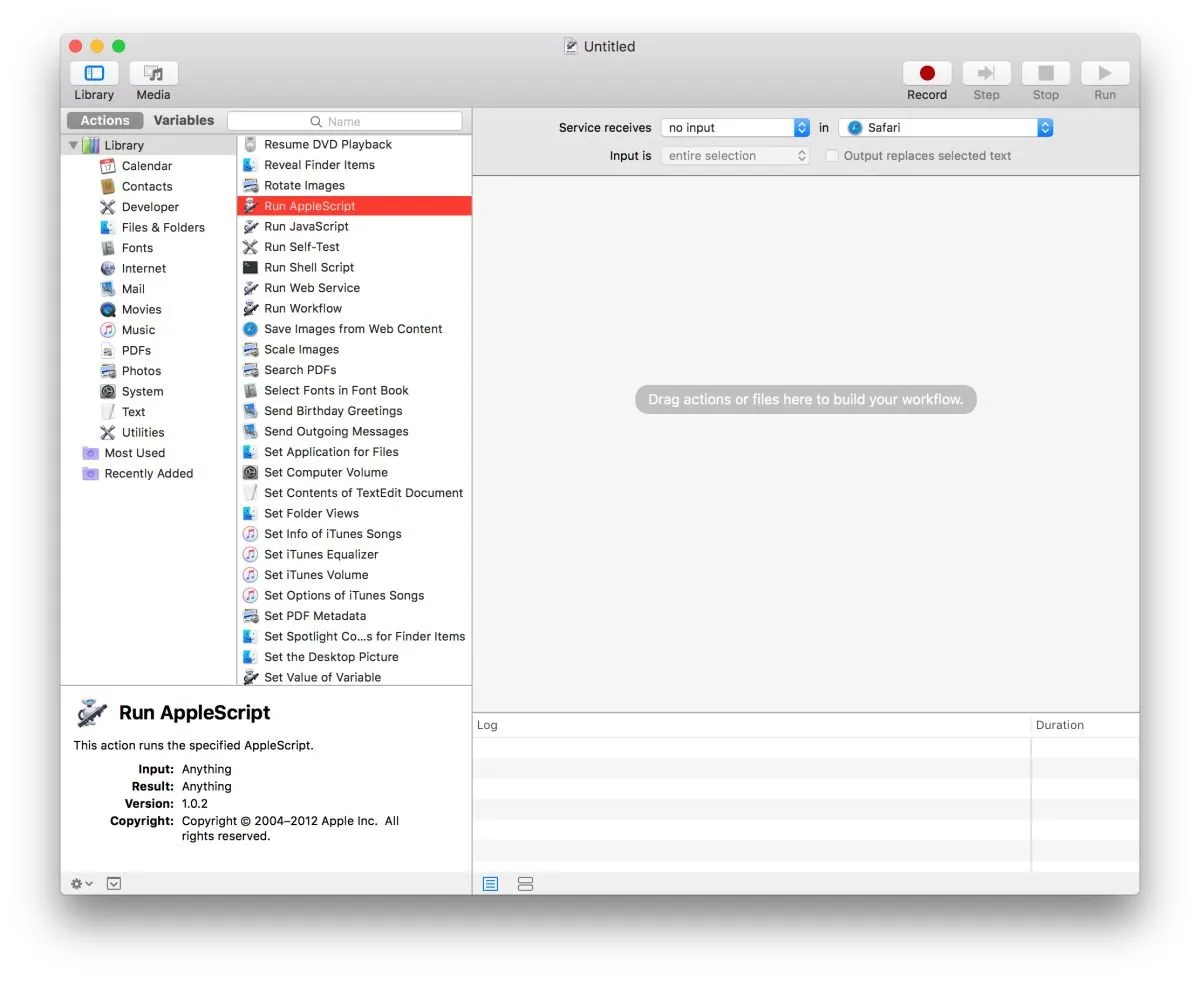Toggle the description panel hide icon
Screen dimensions: 1200x981
(114, 884)
